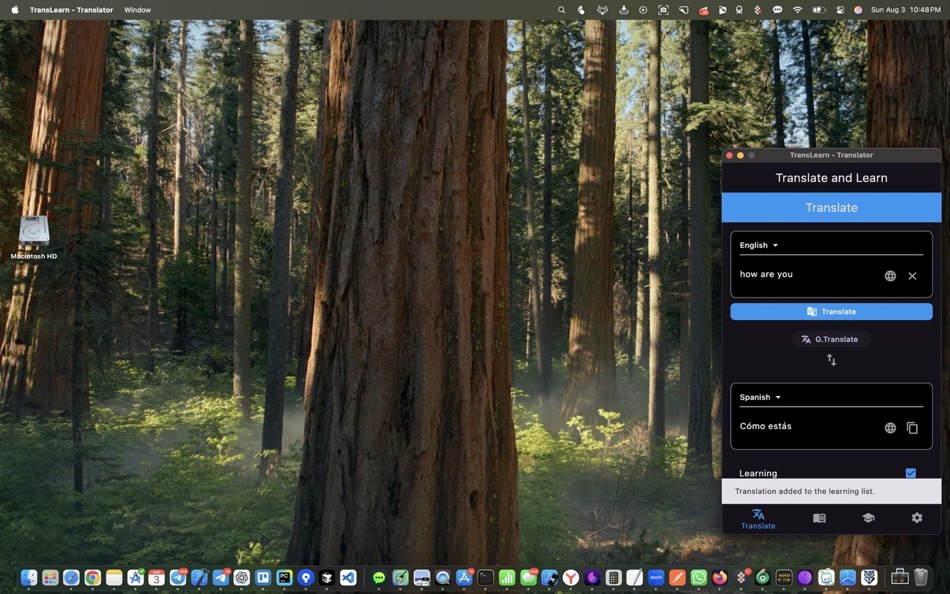Open the TransLearn - Translator app menu
This screenshot has height=594, width=950.
(x=71, y=10)
